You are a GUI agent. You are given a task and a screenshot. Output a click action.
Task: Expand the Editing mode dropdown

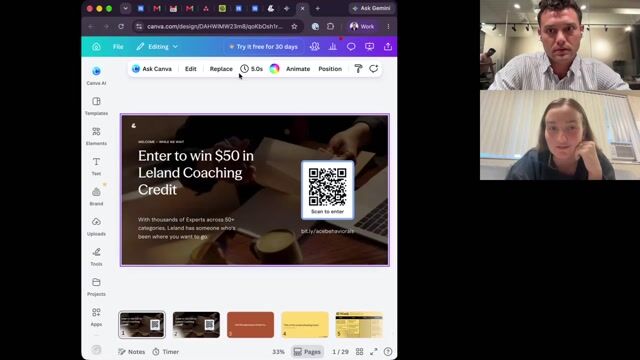(158, 47)
